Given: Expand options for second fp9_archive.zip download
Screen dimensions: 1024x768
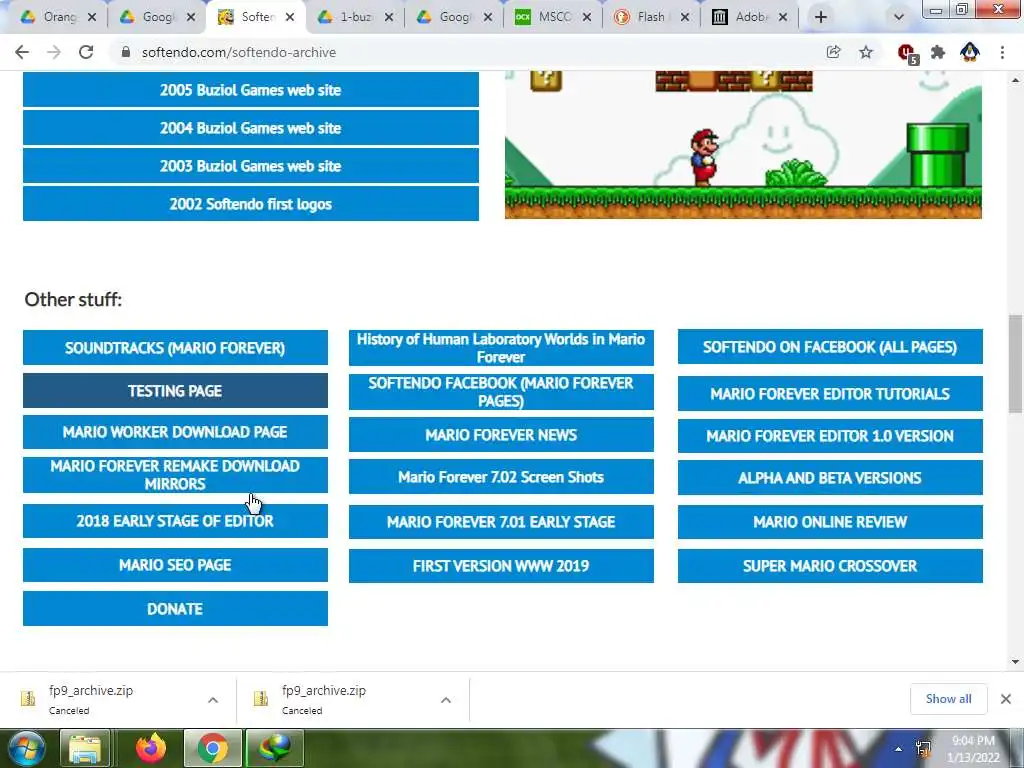Looking at the screenshot, I should coord(446,700).
